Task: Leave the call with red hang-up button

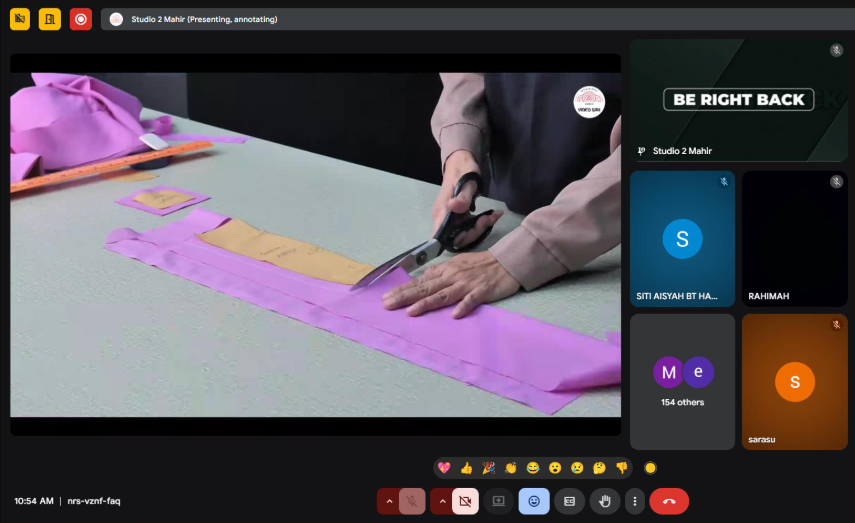Action: (x=669, y=501)
